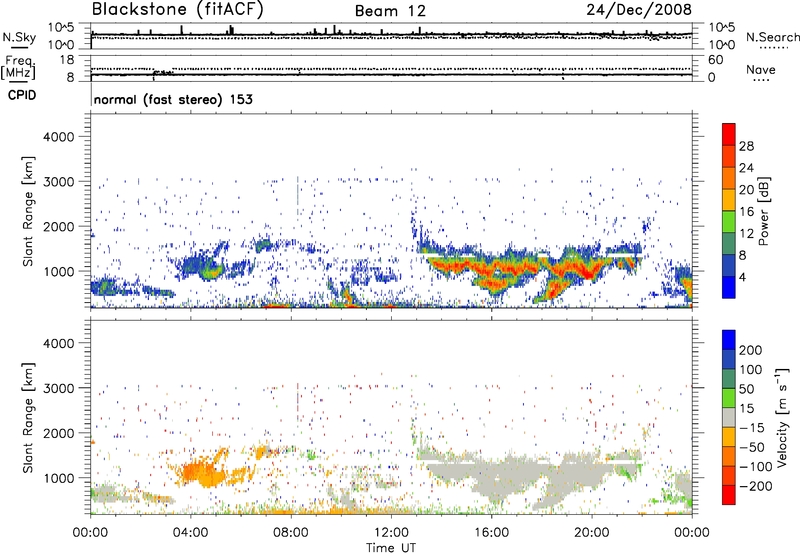
Task: Click the 08:00 time tick label
Action: [x=291, y=533]
